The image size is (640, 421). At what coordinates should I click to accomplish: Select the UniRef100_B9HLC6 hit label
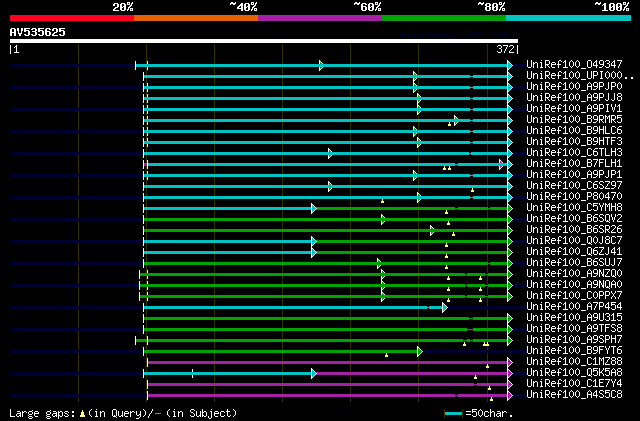click(574, 130)
